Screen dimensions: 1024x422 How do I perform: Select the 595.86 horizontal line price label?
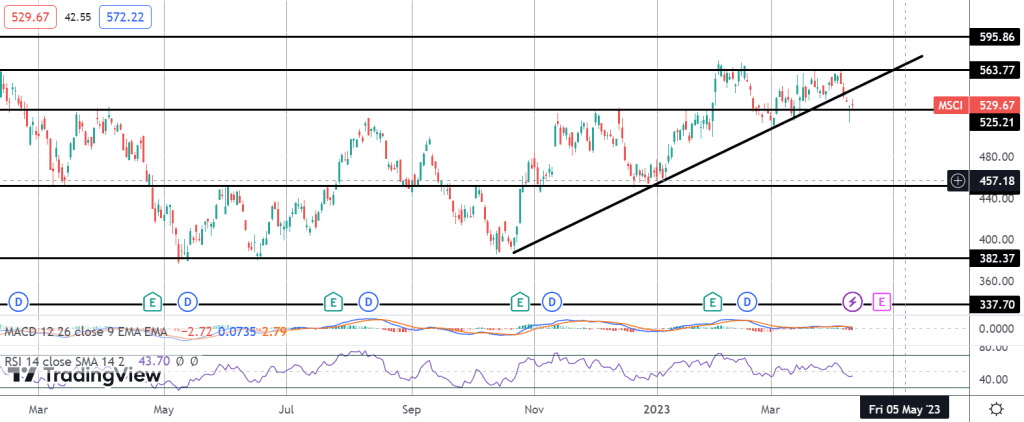pos(996,37)
